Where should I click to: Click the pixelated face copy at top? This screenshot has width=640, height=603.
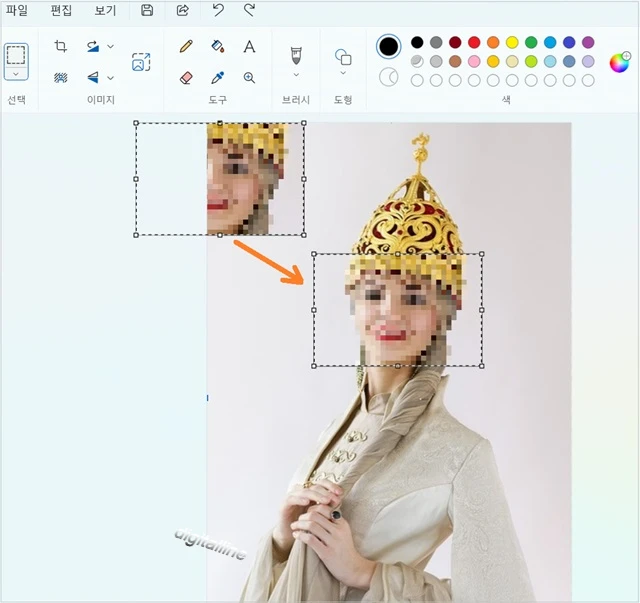coord(245,179)
